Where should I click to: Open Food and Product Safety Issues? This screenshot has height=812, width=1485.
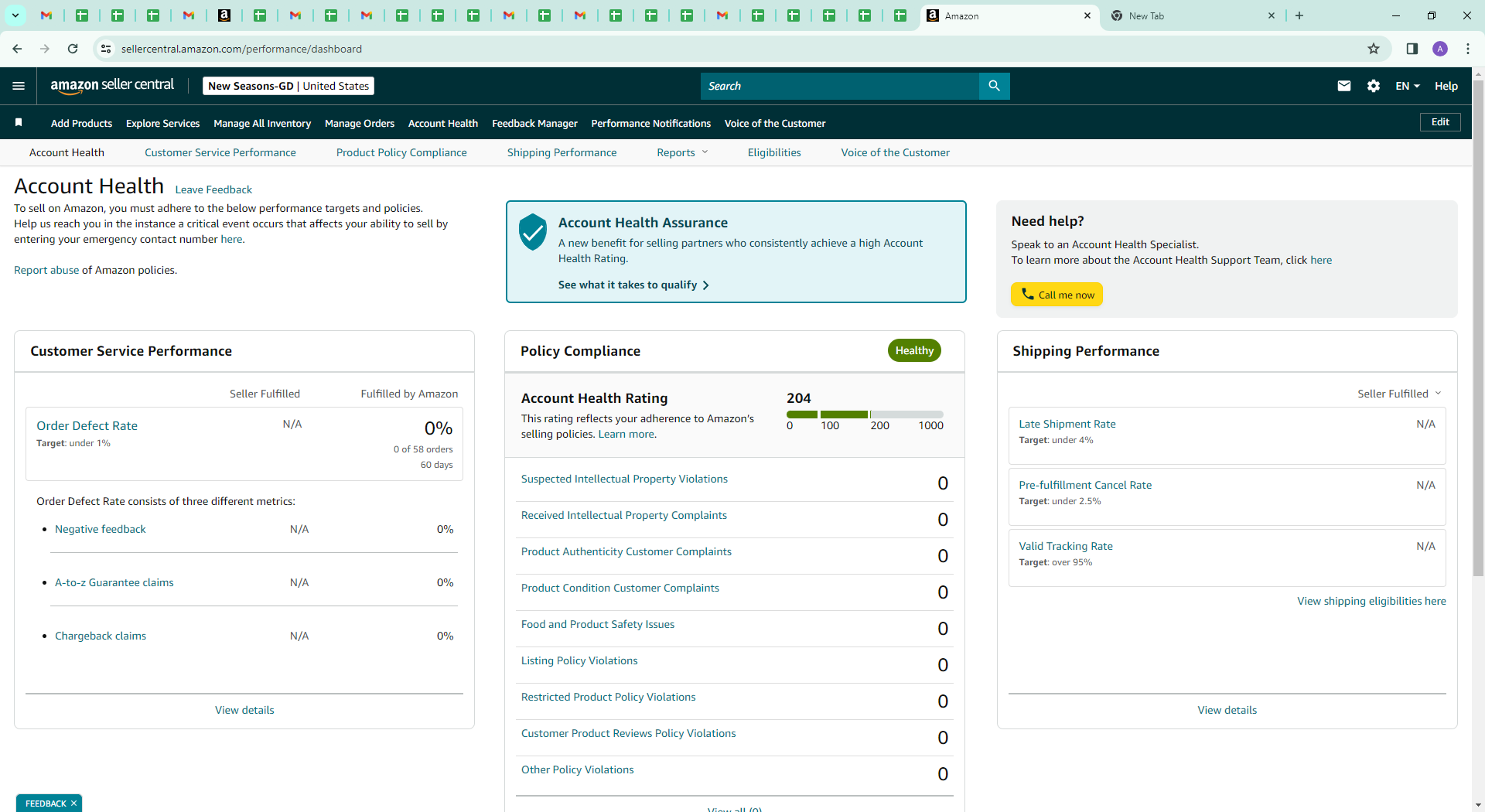(598, 624)
